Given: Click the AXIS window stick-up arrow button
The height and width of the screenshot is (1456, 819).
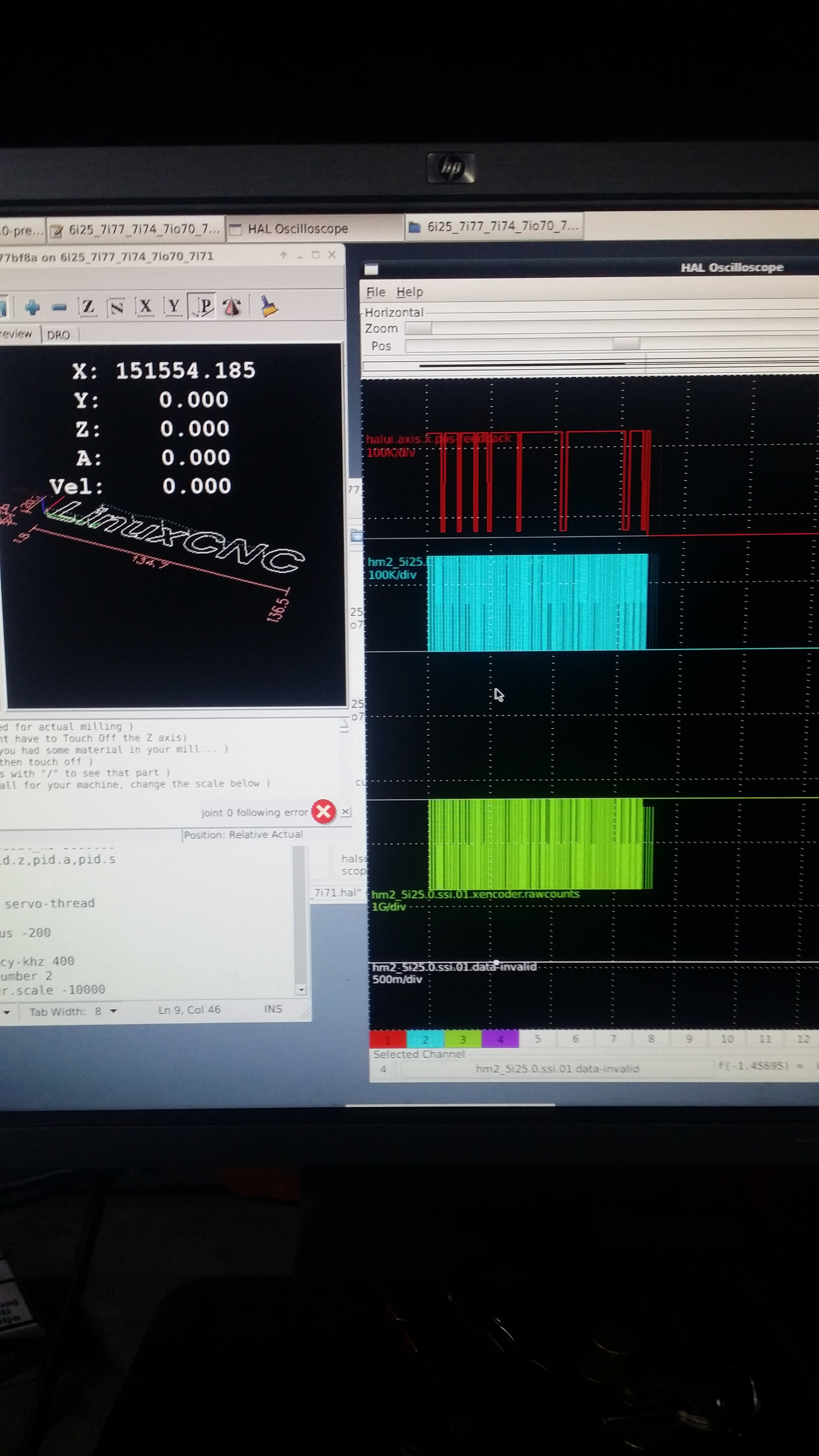Looking at the screenshot, I should 283,255.
